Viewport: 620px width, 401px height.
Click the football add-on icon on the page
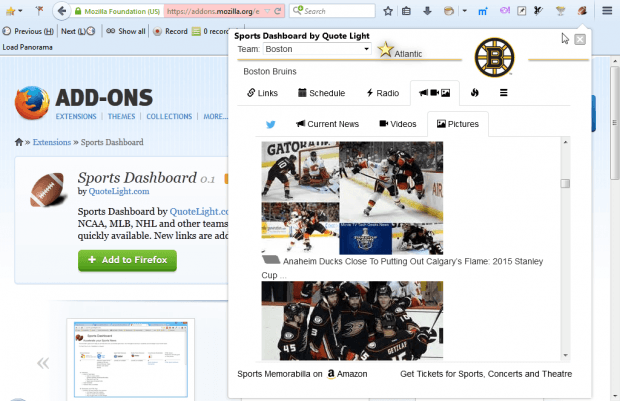(47, 189)
